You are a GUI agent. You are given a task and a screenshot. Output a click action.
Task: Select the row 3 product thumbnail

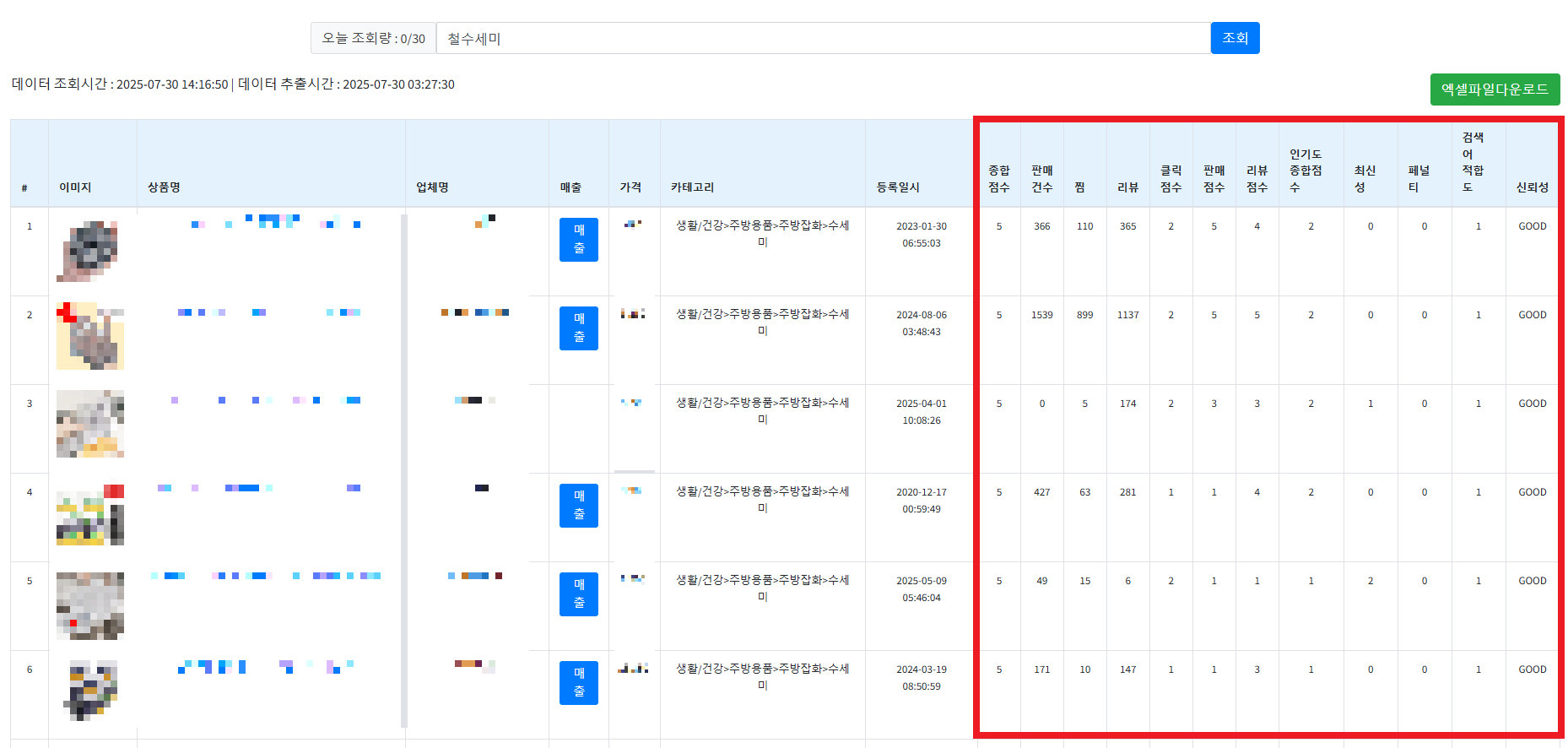click(89, 424)
